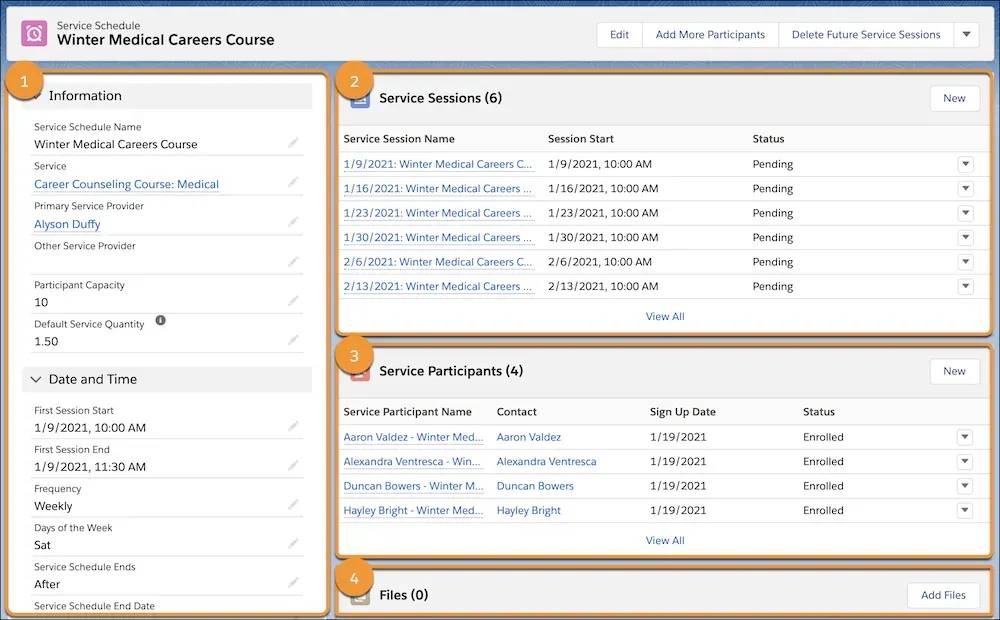The height and width of the screenshot is (620, 1000).
Task: Open the Career Counseling Course: Medical link
Action: 126,184
